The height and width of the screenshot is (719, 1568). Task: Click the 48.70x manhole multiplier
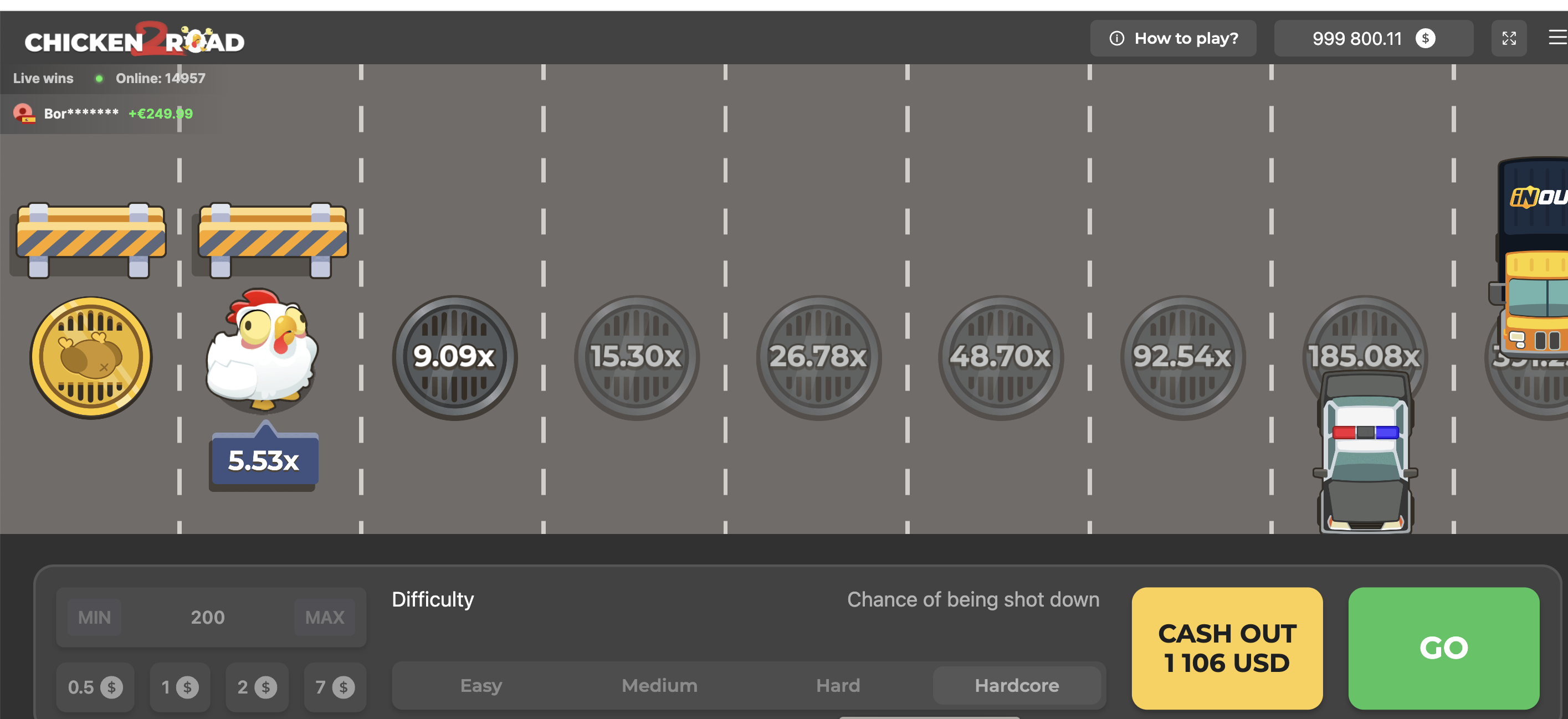click(x=1000, y=357)
